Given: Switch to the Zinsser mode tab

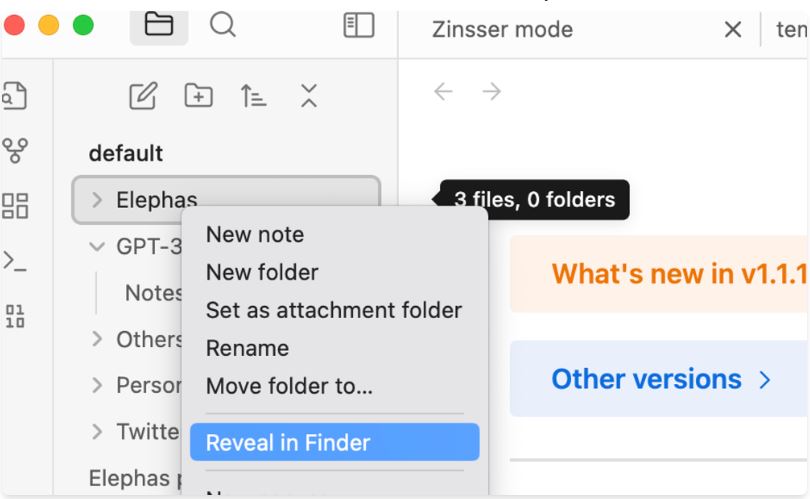Looking at the screenshot, I should pos(502,29).
